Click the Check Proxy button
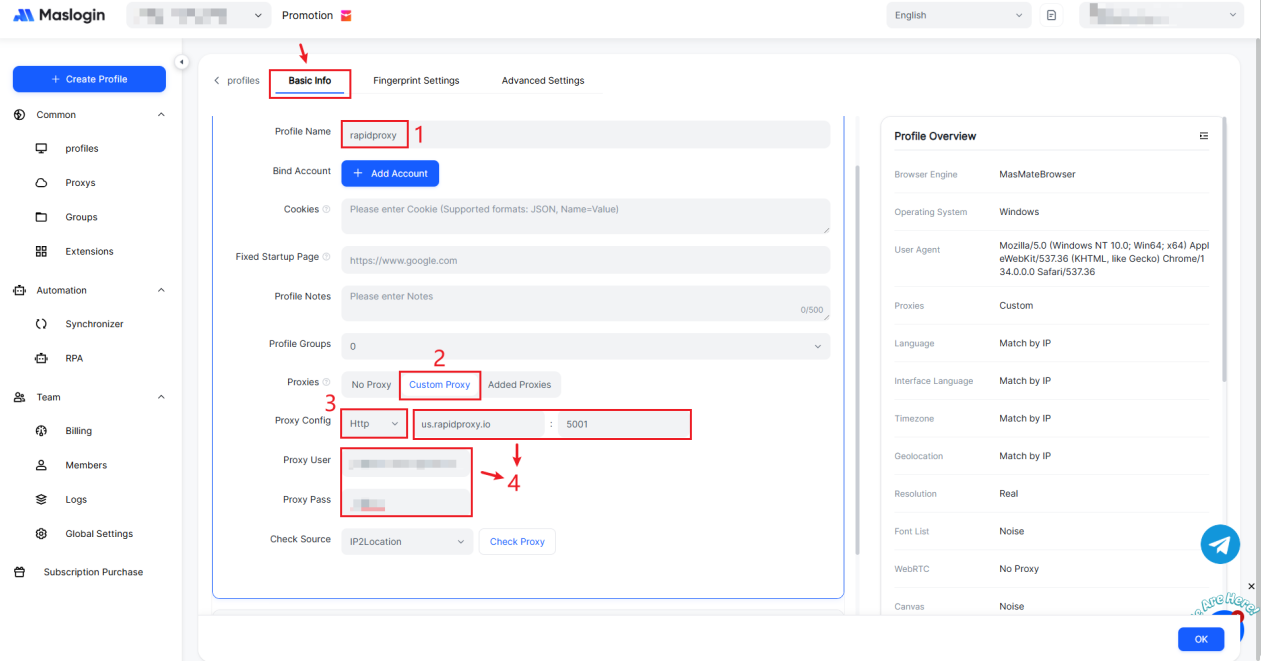 517,542
